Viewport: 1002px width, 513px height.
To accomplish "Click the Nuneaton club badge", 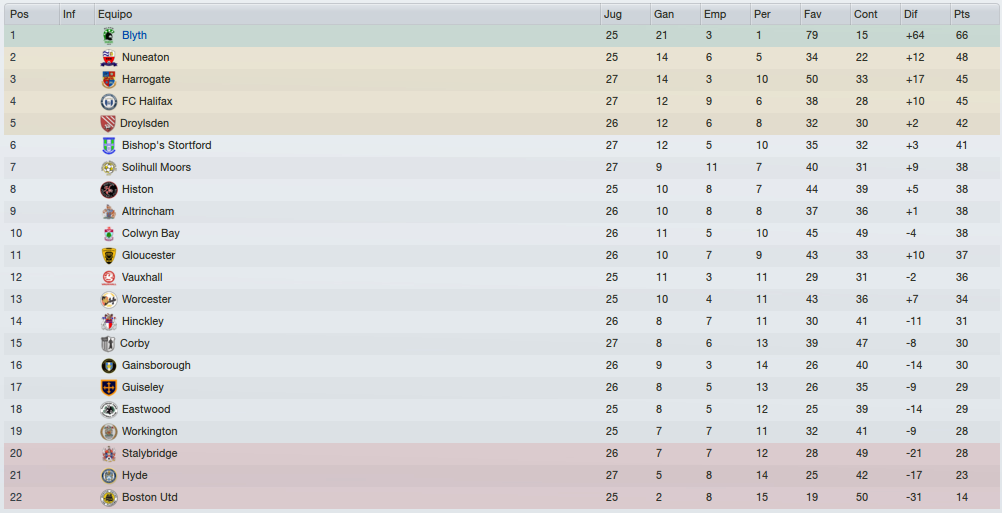I will click(109, 57).
